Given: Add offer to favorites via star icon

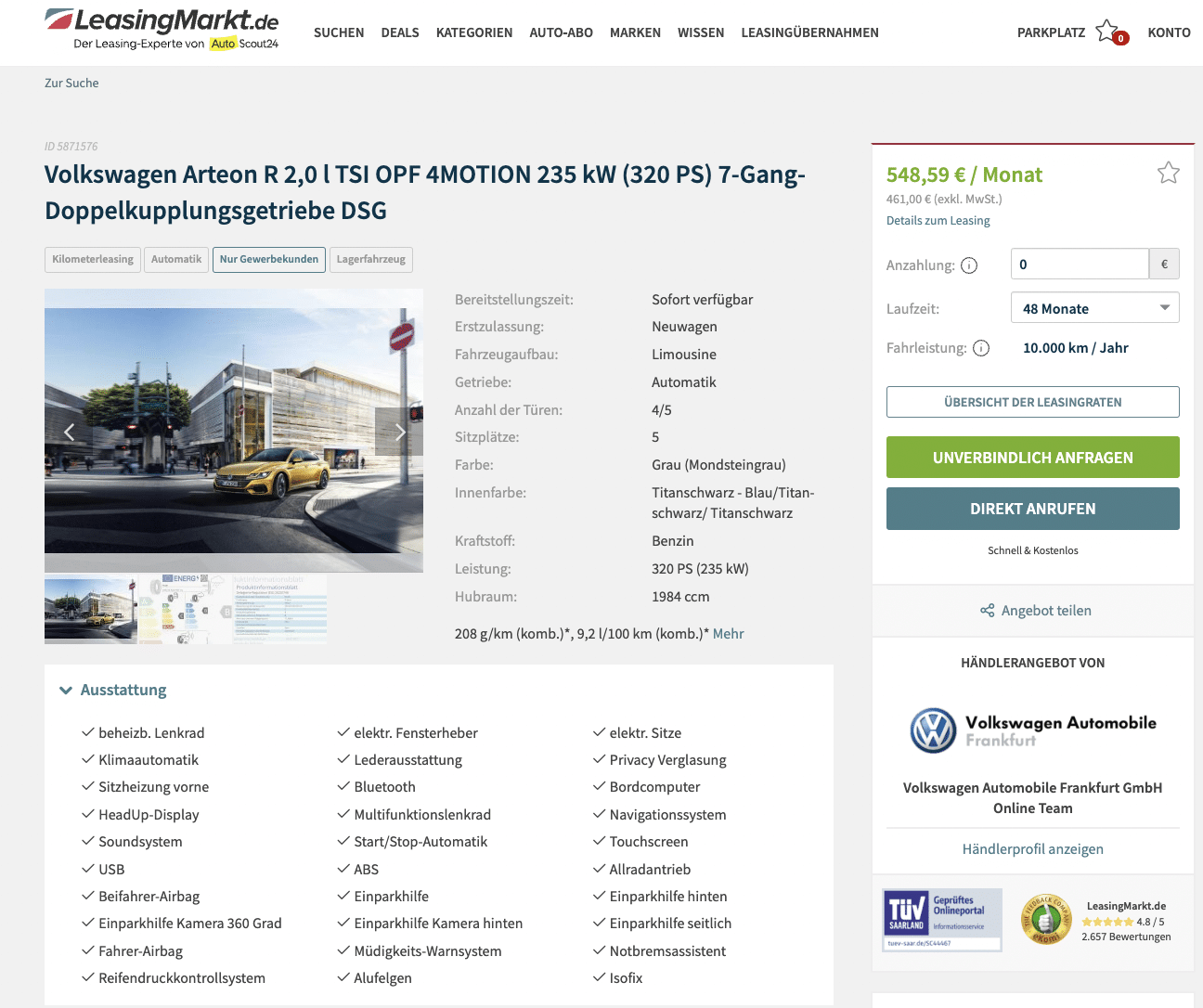Looking at the screenshot, I should 1168,173.
